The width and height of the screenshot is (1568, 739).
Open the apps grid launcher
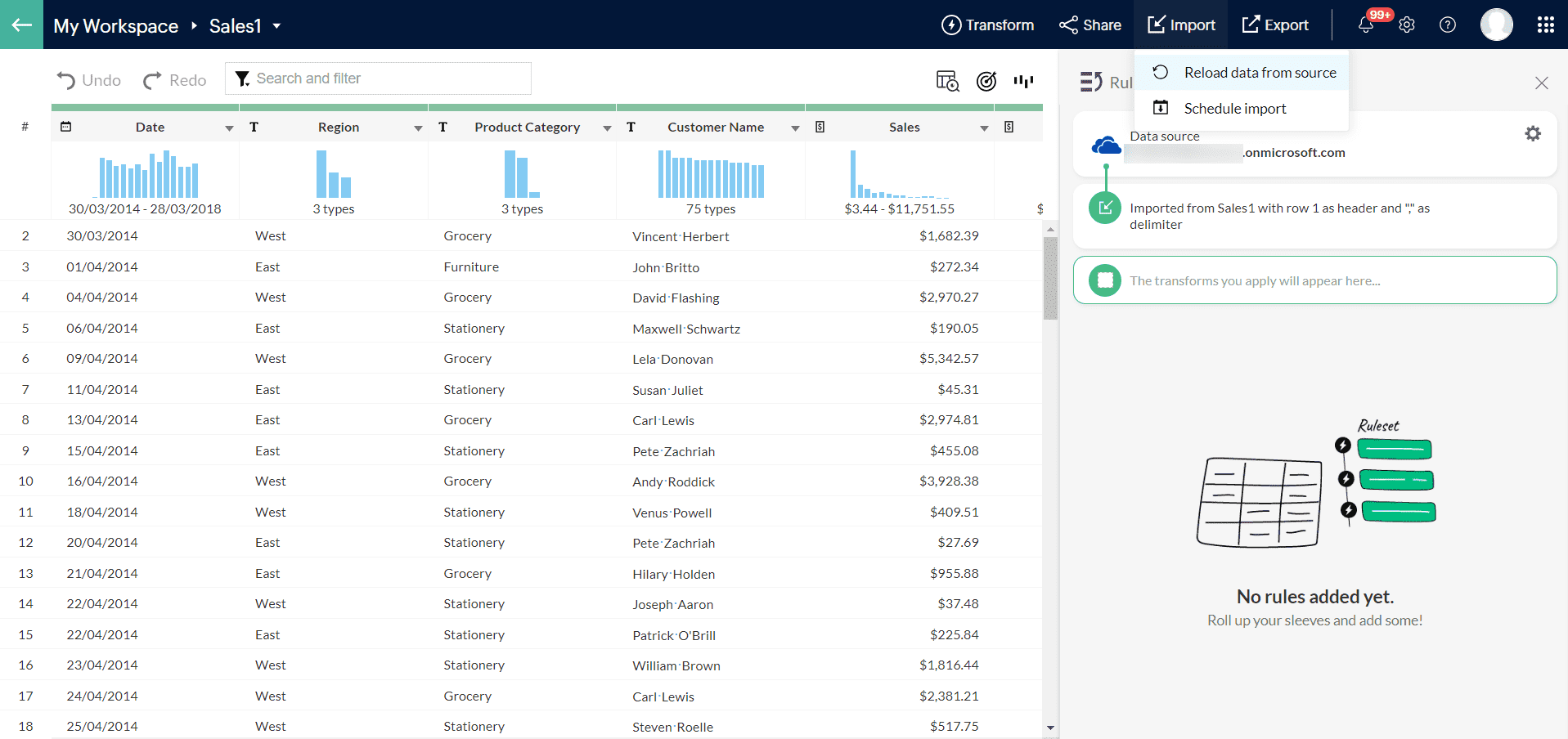(x=1545, y=25)
